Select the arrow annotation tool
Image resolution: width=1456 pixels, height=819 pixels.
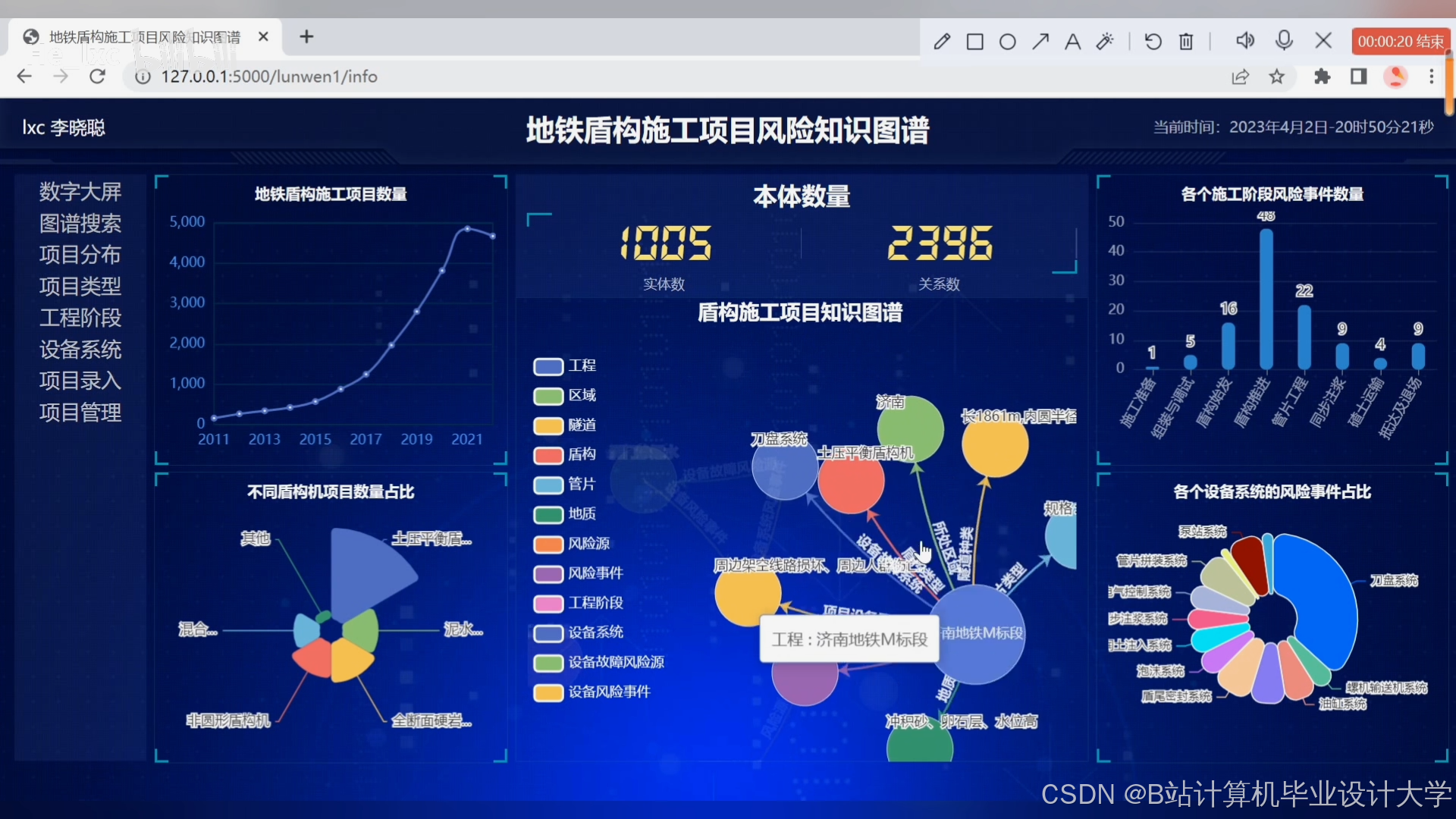tap(1040, 41)
